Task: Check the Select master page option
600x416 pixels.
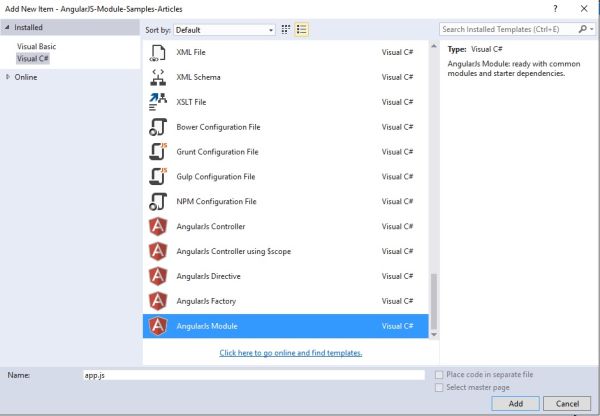Action: (x=439, y=388)
